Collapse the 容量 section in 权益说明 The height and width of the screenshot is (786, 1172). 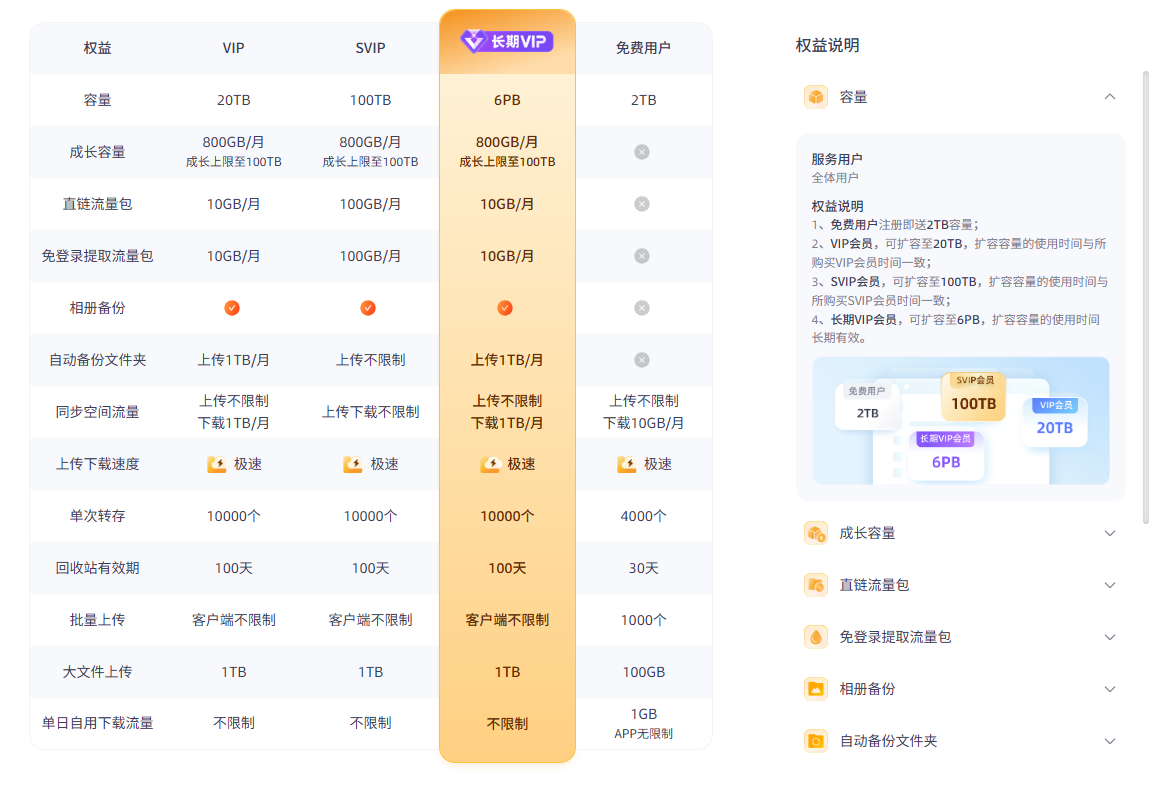(1110, 97)
